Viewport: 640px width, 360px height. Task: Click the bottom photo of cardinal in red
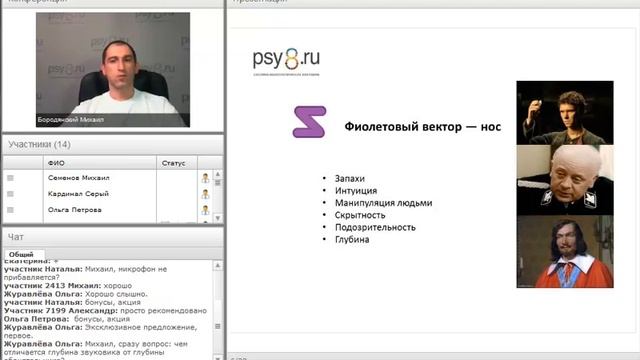click(565, 251)
